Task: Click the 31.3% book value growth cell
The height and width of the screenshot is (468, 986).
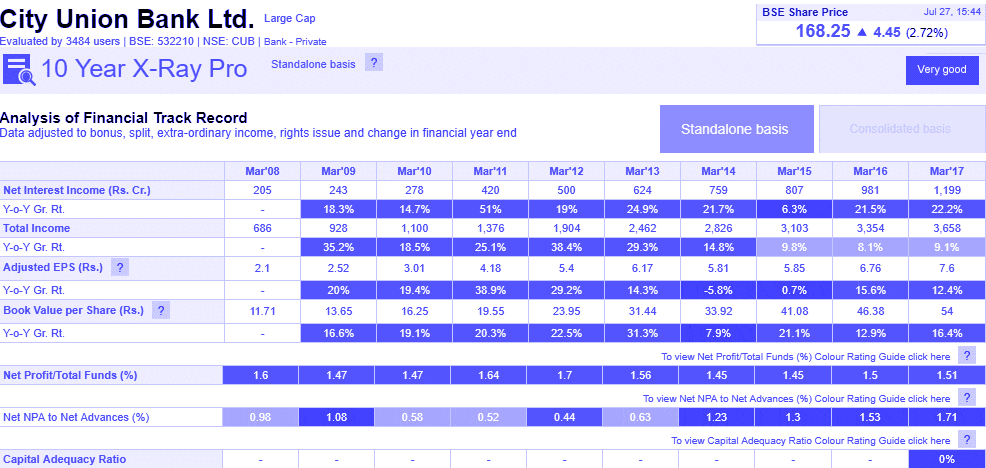Action: 642,333
